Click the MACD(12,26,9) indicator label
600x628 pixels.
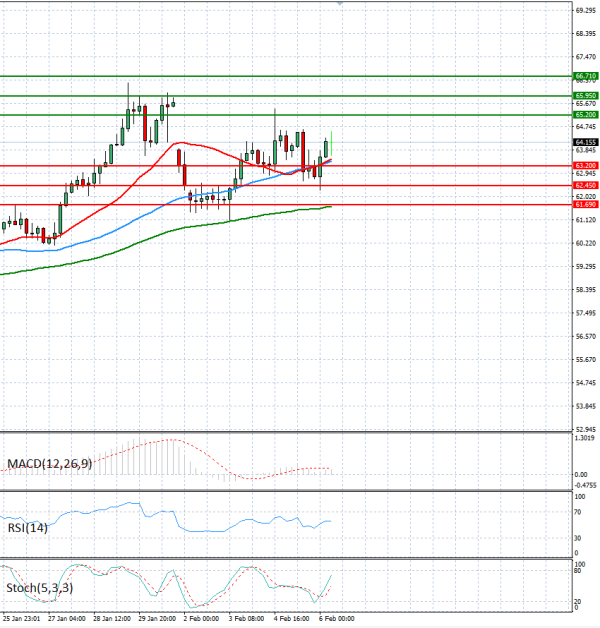[x=49, y=464]
